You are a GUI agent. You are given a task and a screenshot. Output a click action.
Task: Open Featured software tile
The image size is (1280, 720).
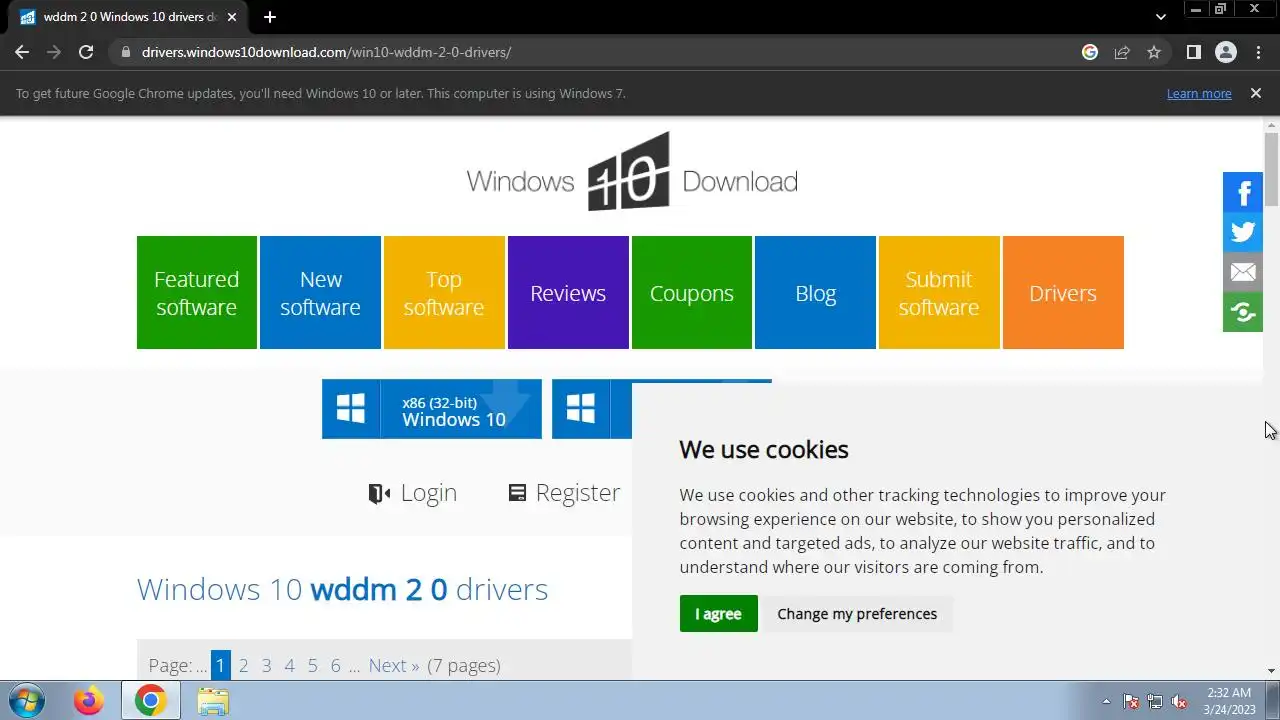click(x=197, y=293)
